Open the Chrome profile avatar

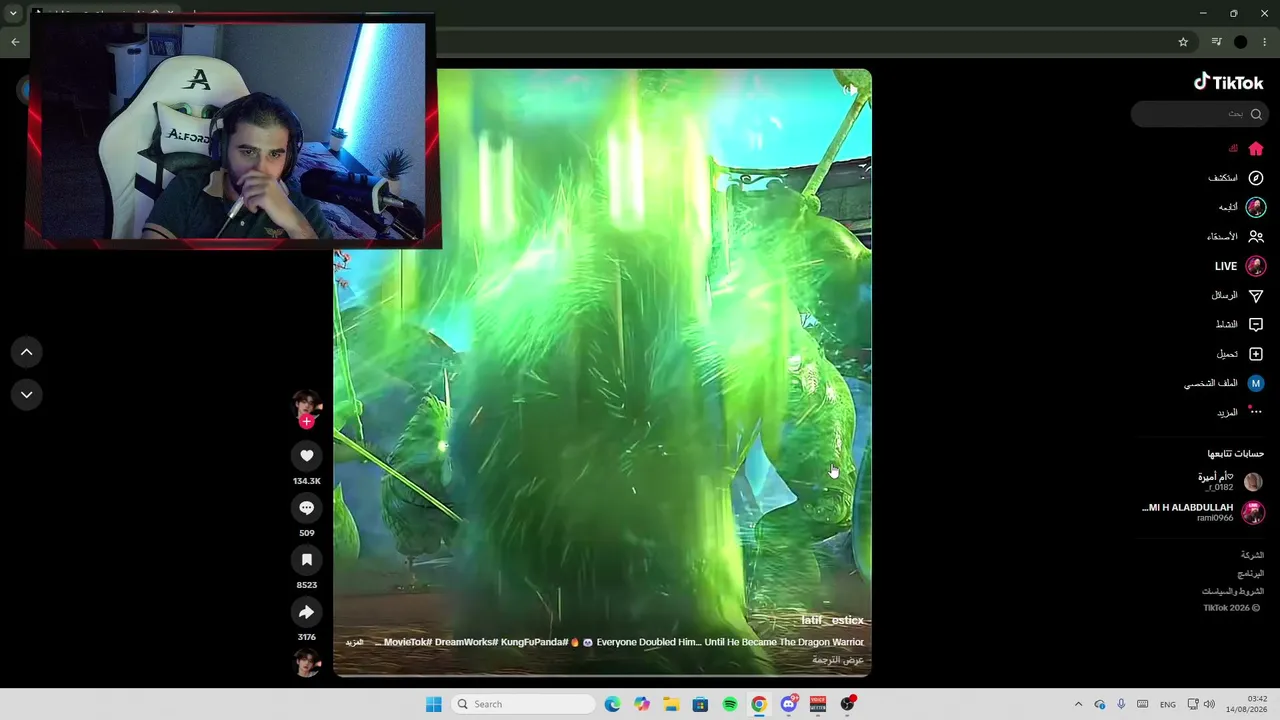[1241, 42]
